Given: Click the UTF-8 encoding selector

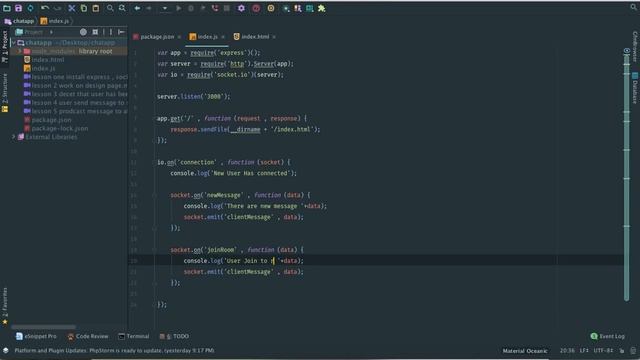Looking at the screenshot, I should coord(603,351).
